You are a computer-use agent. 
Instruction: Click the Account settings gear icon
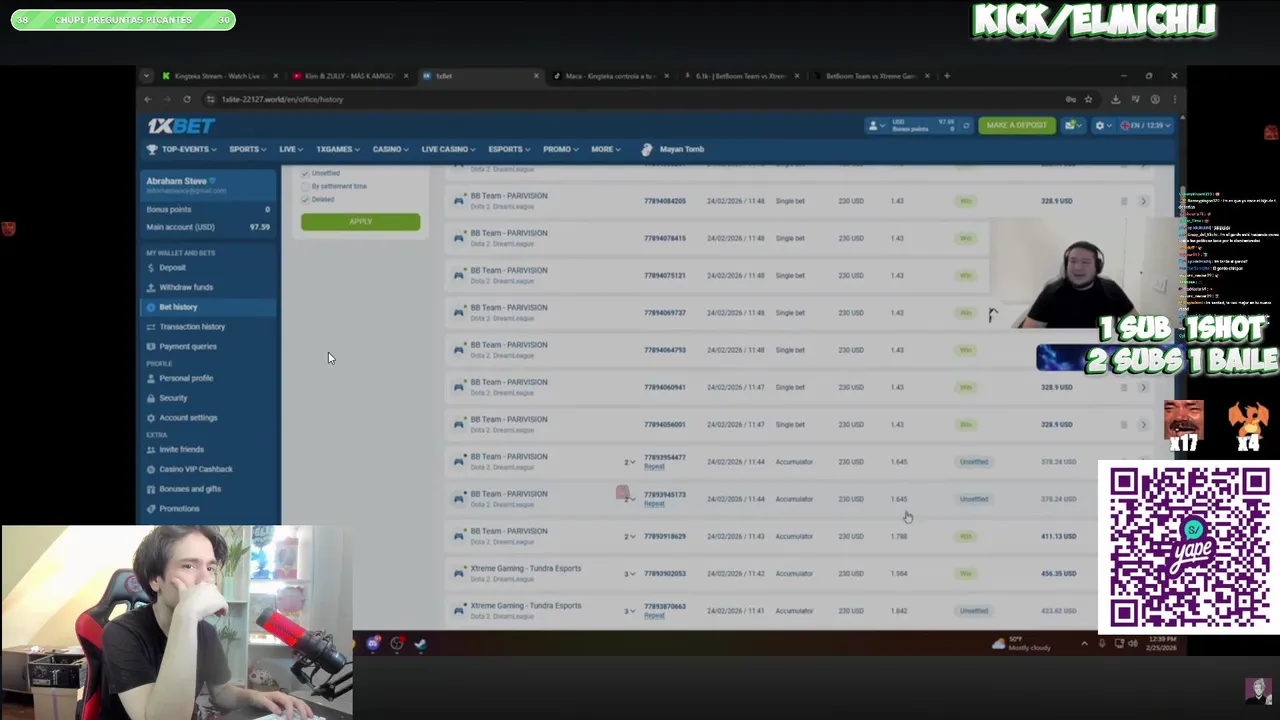pyautogui.click(x=150, y=418)
